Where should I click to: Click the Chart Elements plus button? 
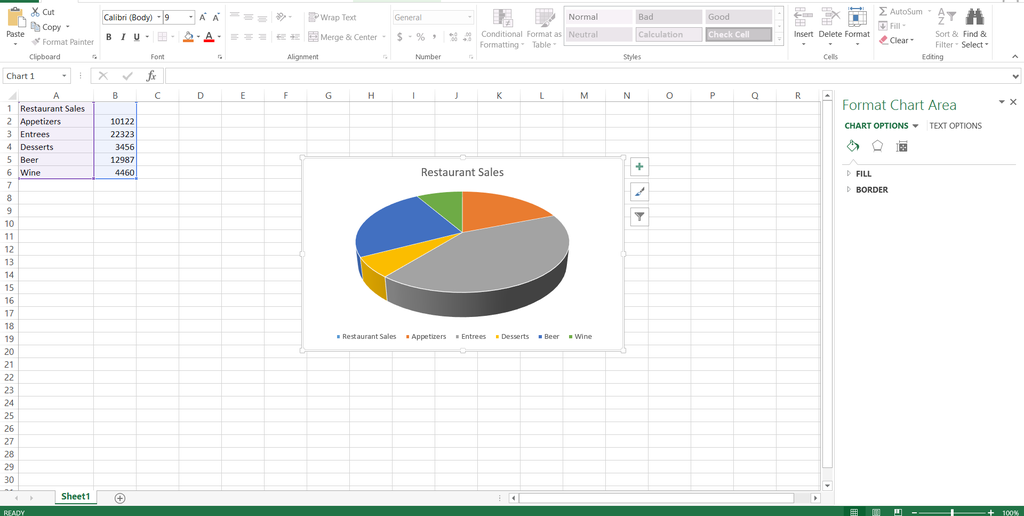(639, 167)
